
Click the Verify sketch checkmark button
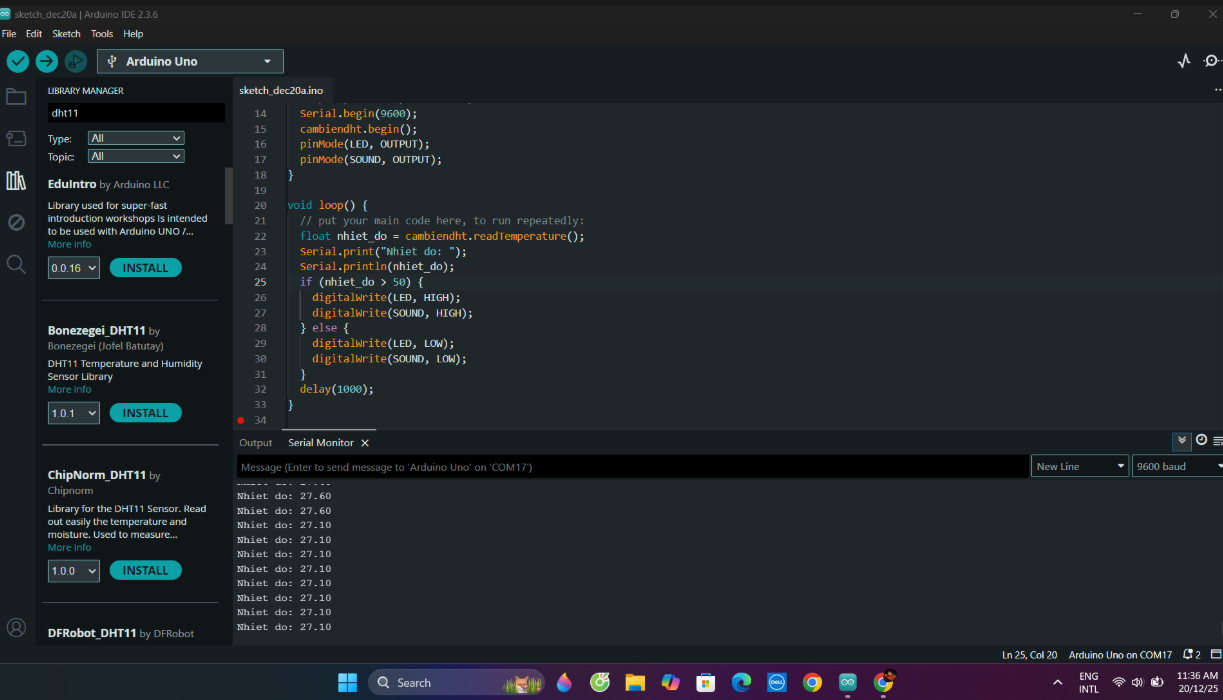tap(18, 61)
